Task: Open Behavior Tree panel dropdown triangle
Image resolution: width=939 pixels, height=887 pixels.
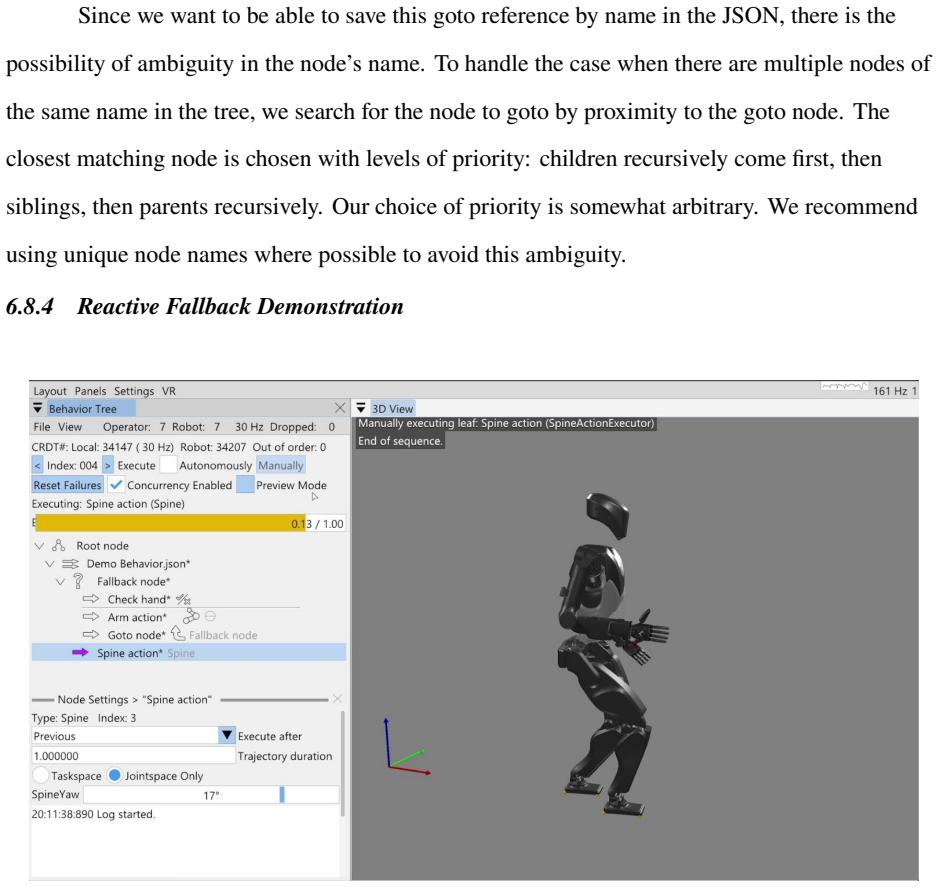Action: (x=38, y=408)
